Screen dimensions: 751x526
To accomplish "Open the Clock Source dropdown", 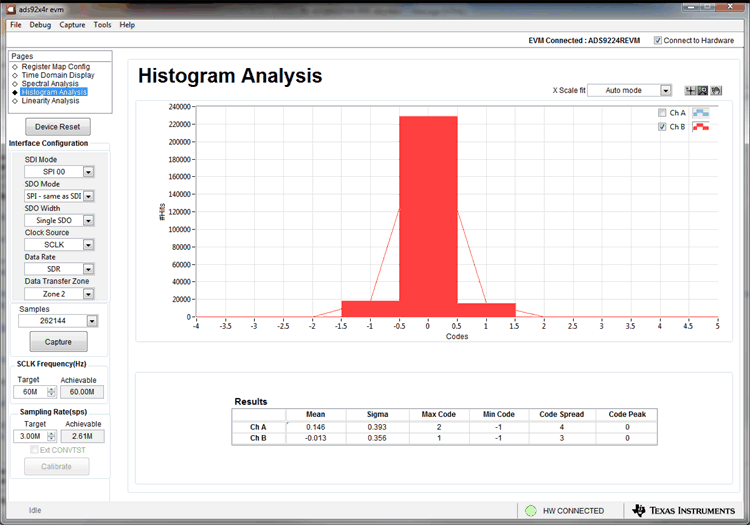I will [89, 245].
